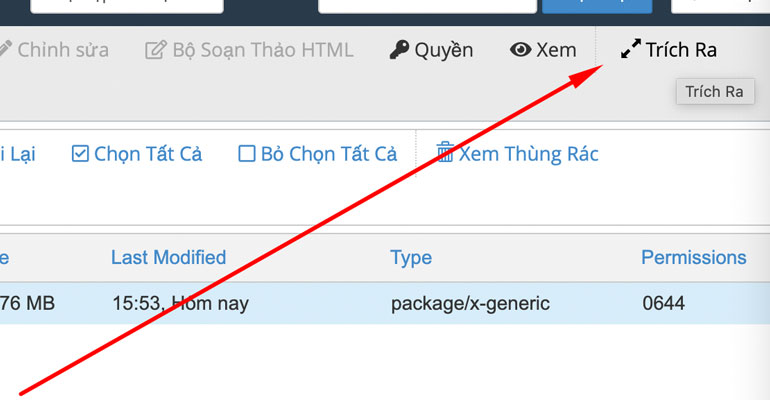
Task: Tick the Chọn Tất Cả checkbox icon
Action: [x=80, y=154]
